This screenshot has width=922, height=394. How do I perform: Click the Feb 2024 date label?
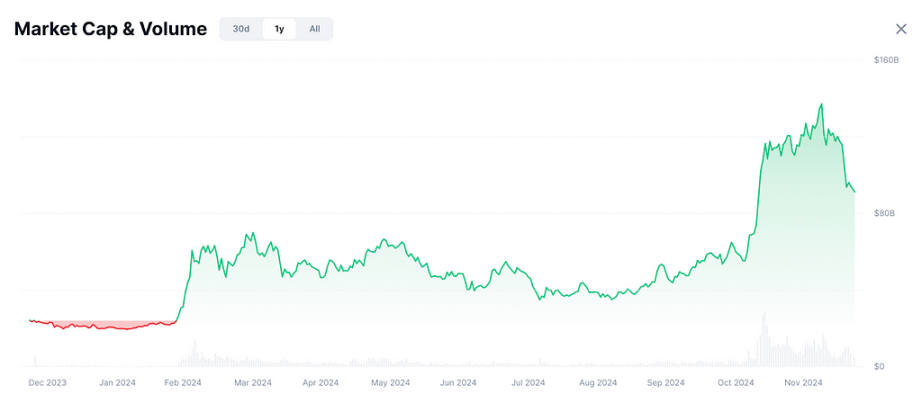183,383
